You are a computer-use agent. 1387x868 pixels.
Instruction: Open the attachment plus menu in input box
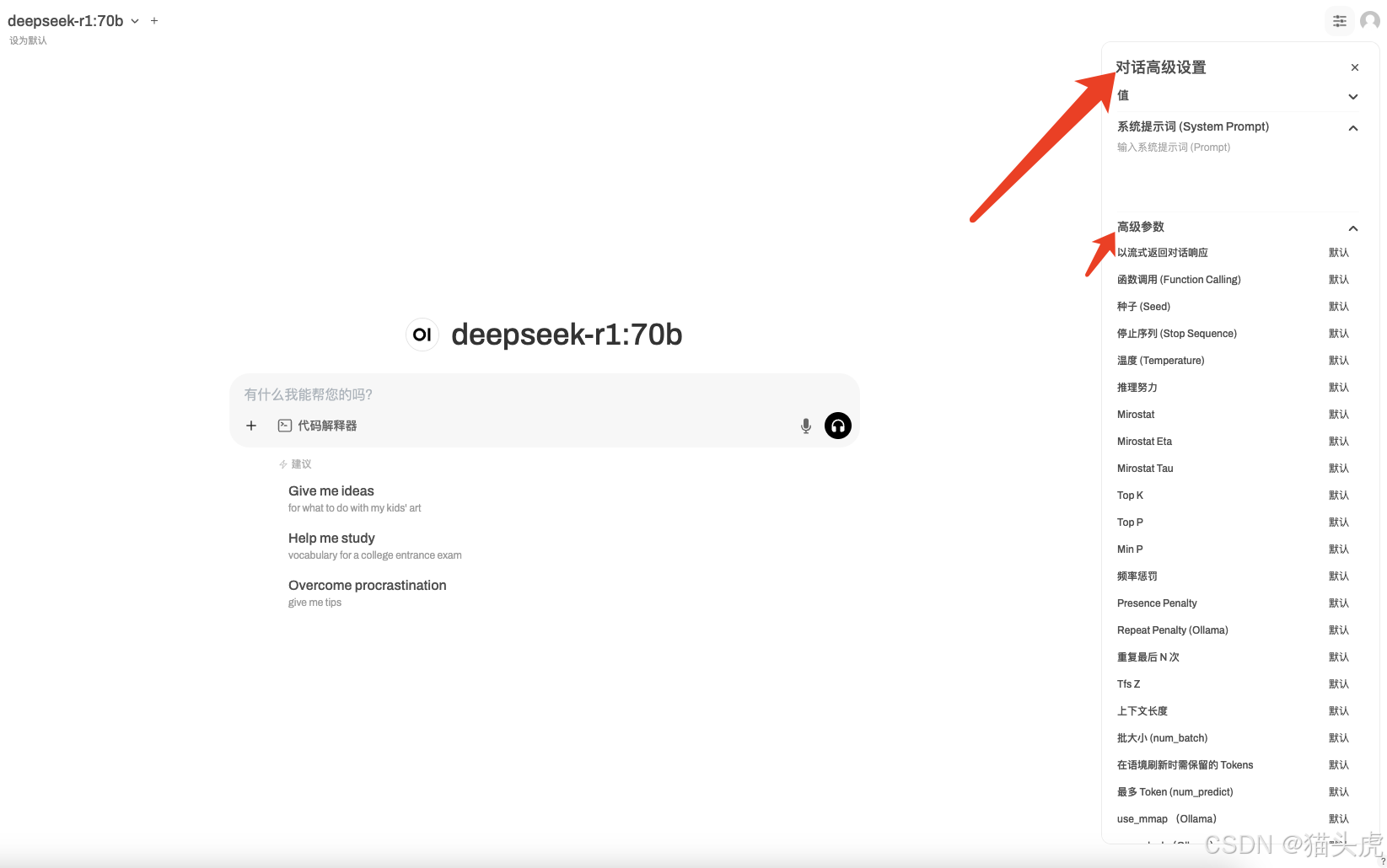(x=251, y=426)
